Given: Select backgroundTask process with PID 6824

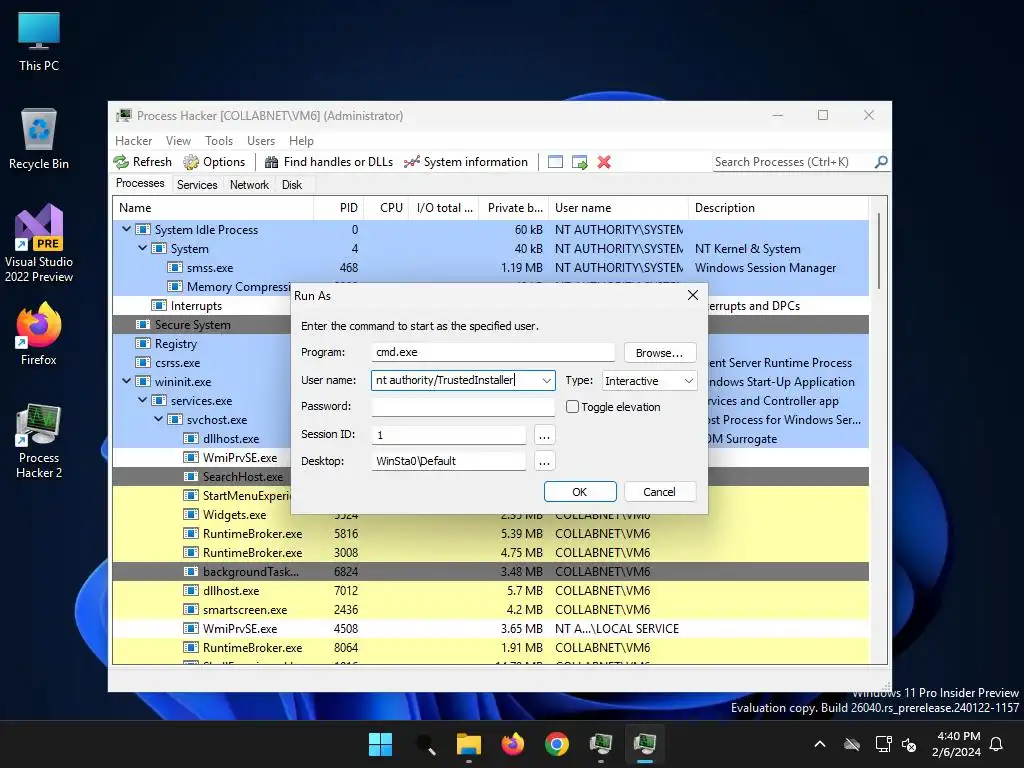Looking at the screenshot, I should click(490, 572).
